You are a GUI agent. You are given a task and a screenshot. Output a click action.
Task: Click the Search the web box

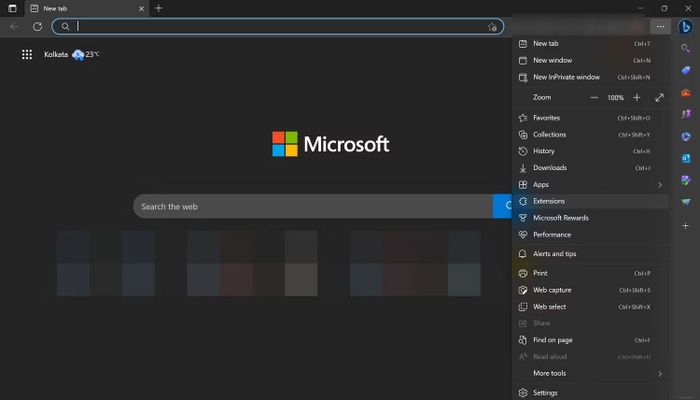[x=312, y=206]
